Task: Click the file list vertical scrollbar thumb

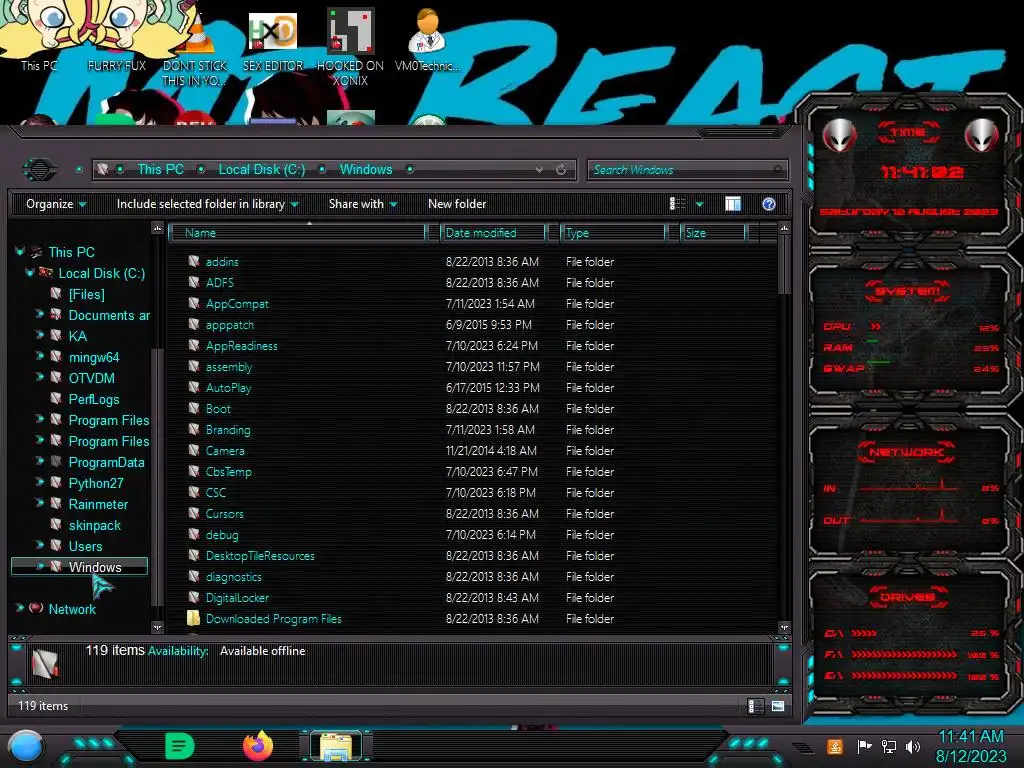Action: click(x=784, y=265)
